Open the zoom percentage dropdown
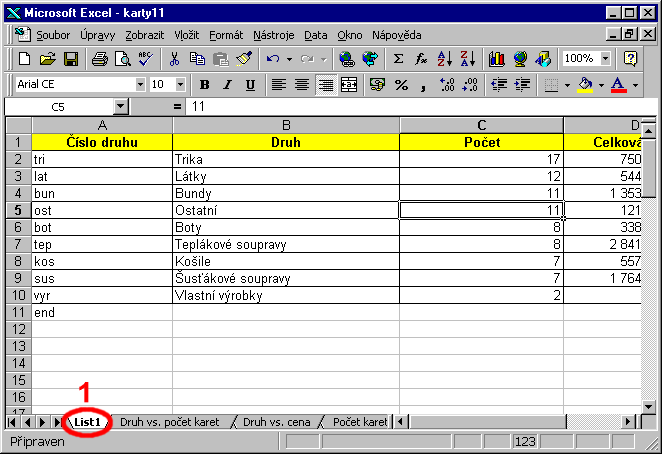The image size is (662, 454). click(x=605, y=59)
